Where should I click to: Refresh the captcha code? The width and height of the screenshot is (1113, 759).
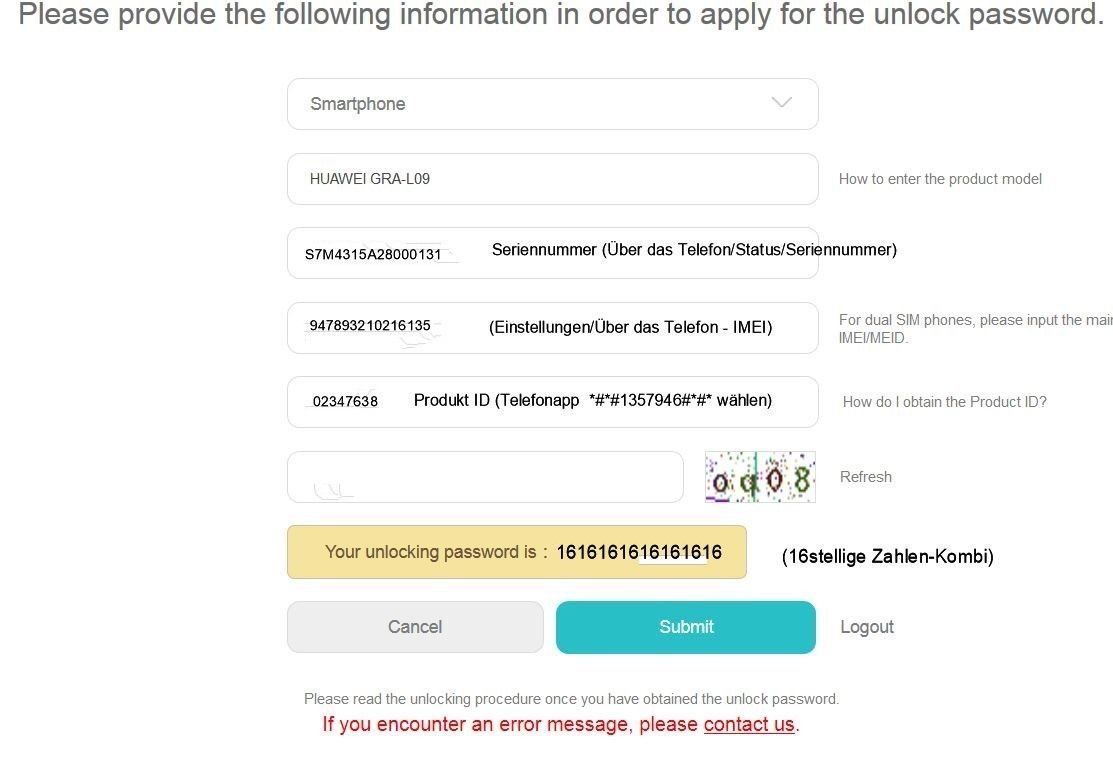pyautogui.click(x=866, y=477)
